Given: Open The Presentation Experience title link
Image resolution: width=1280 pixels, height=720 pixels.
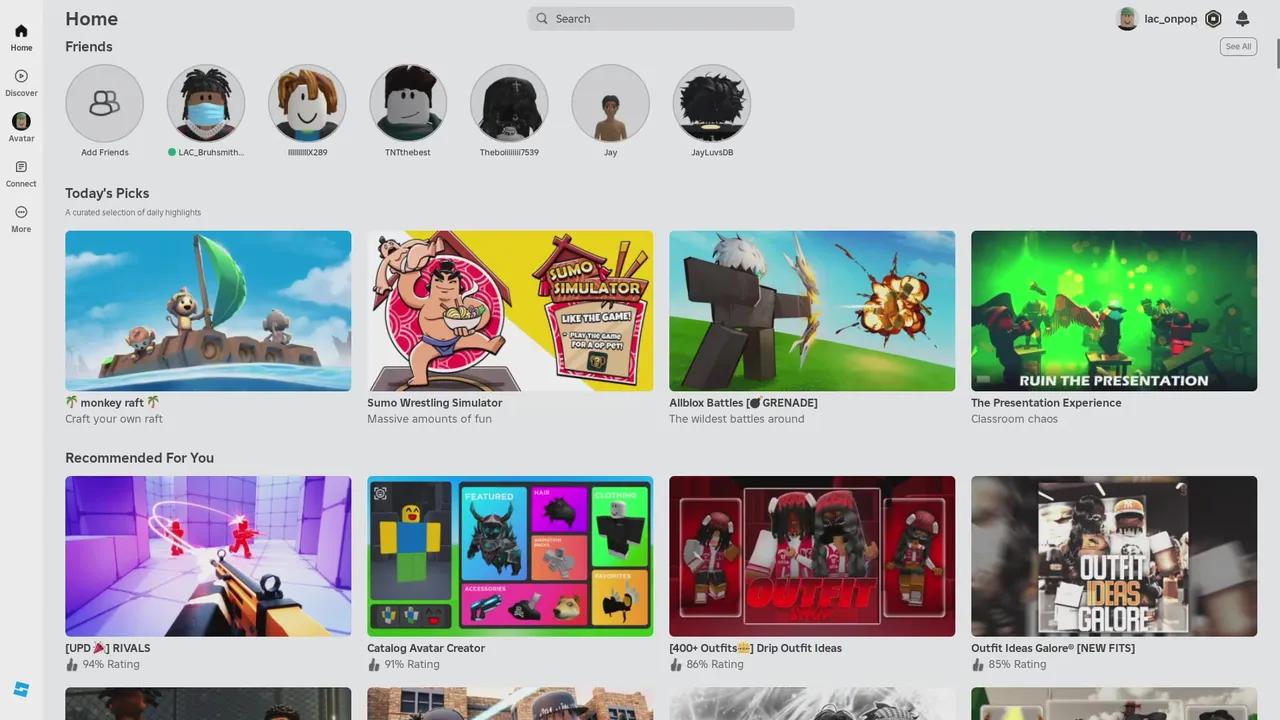Looking at the screenshot, I should 1046,403.
